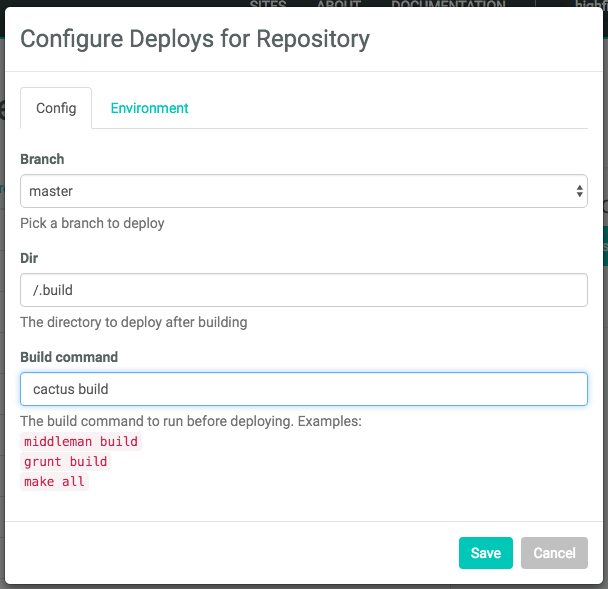
Task: Click 'The directory to deploy after building' text
Action: point(133,322)
